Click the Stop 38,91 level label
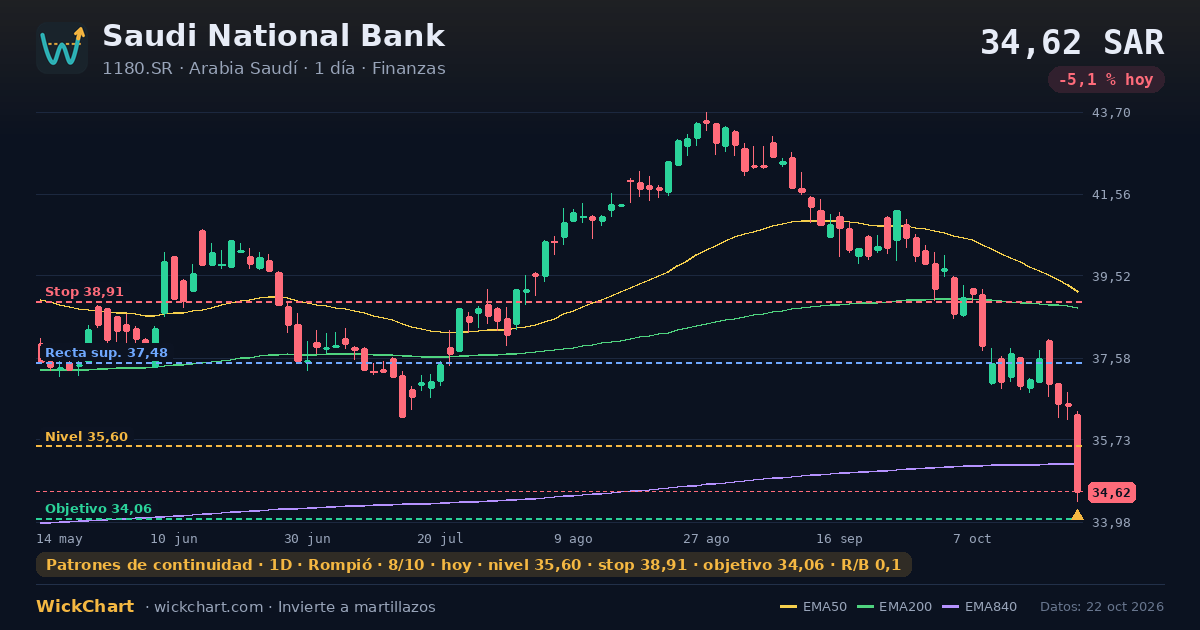The image size is (1200, 630). tap(84, 292)
